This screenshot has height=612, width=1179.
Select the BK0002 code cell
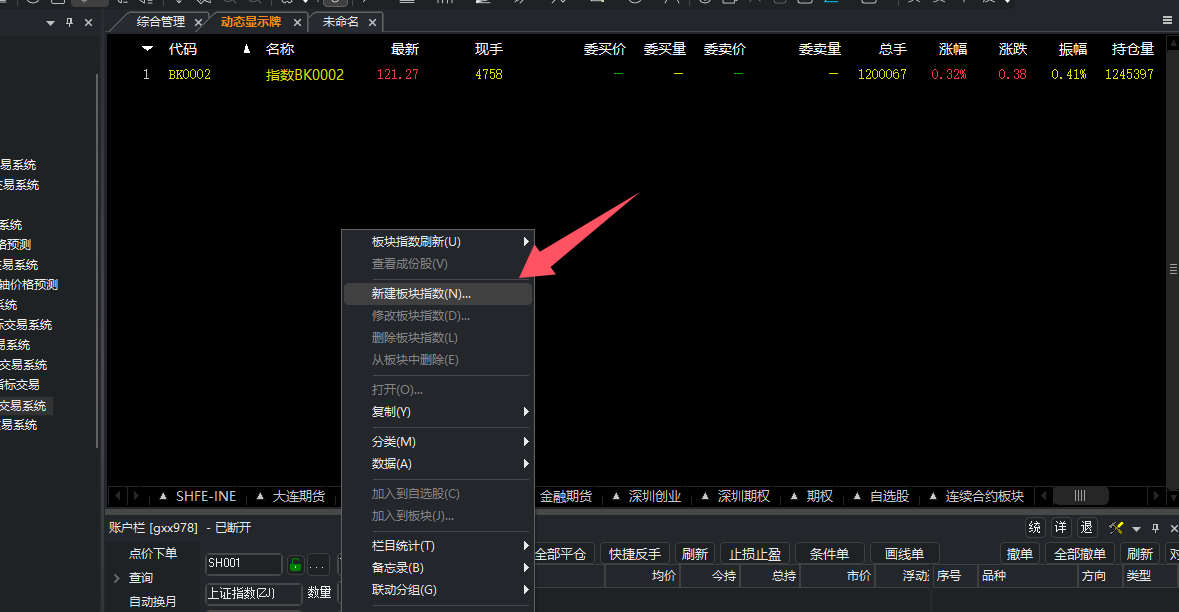point(189,74)
